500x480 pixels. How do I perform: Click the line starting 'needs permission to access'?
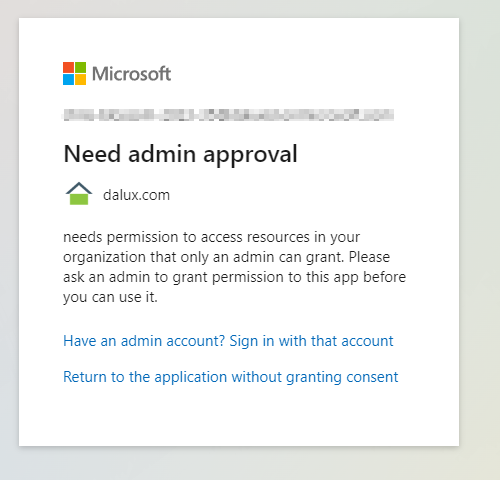point(211,237)
